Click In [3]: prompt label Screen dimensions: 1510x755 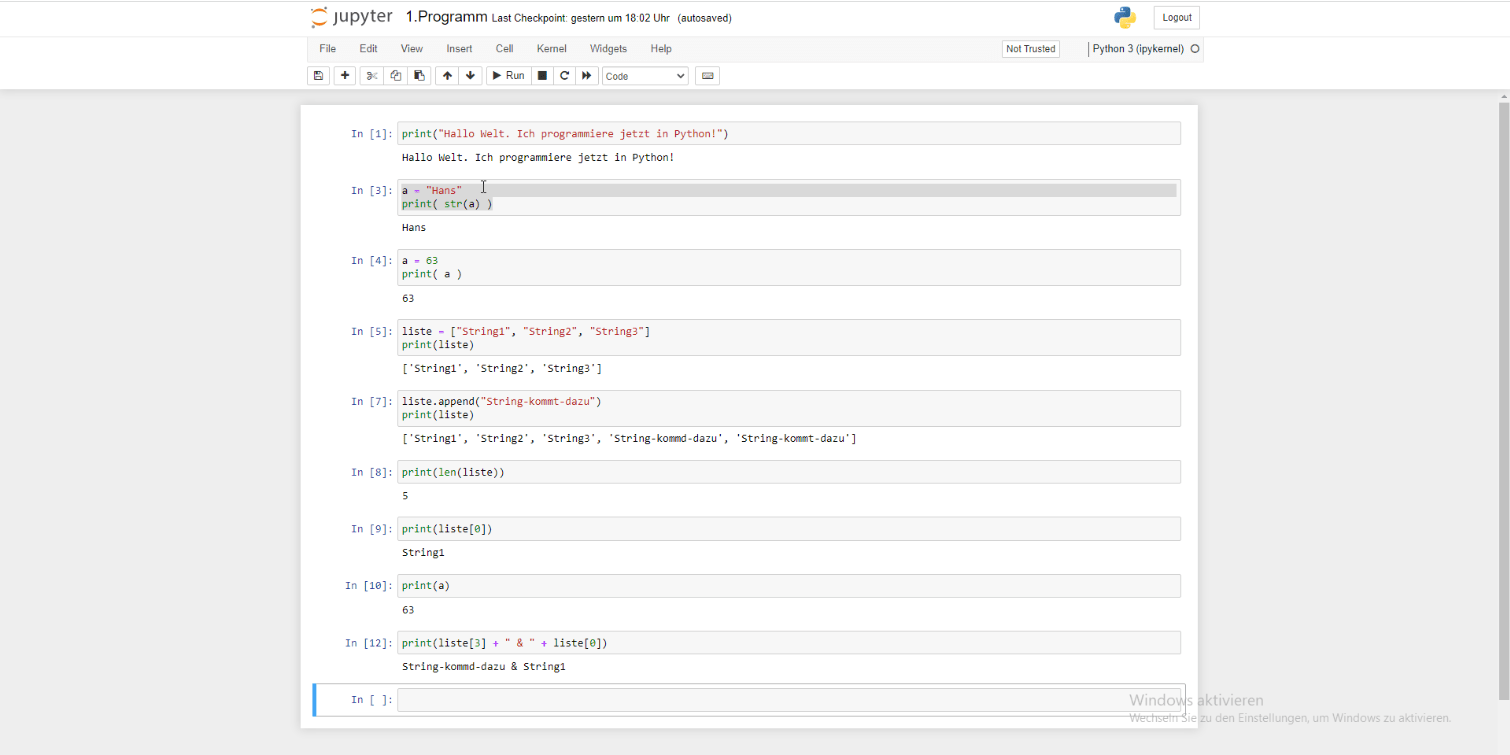(x=371, y=191)
